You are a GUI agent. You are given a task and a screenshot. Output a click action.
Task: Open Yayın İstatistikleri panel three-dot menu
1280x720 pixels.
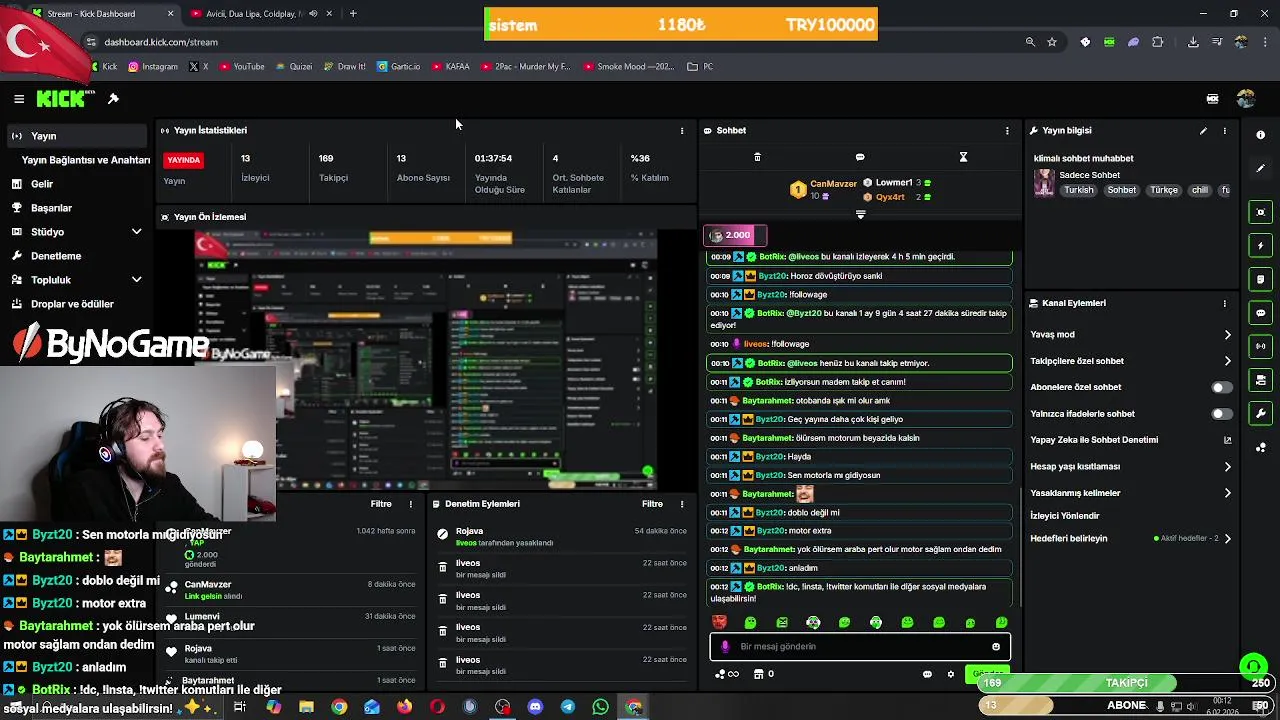coord(682,131)
